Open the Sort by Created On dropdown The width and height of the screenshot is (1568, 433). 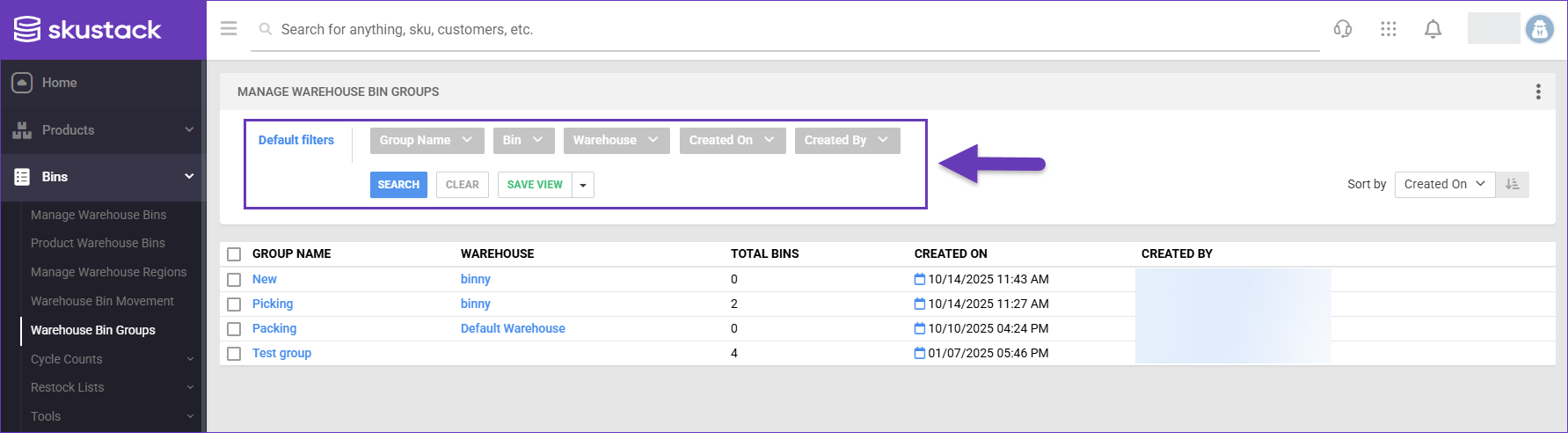pos(1443,184)
